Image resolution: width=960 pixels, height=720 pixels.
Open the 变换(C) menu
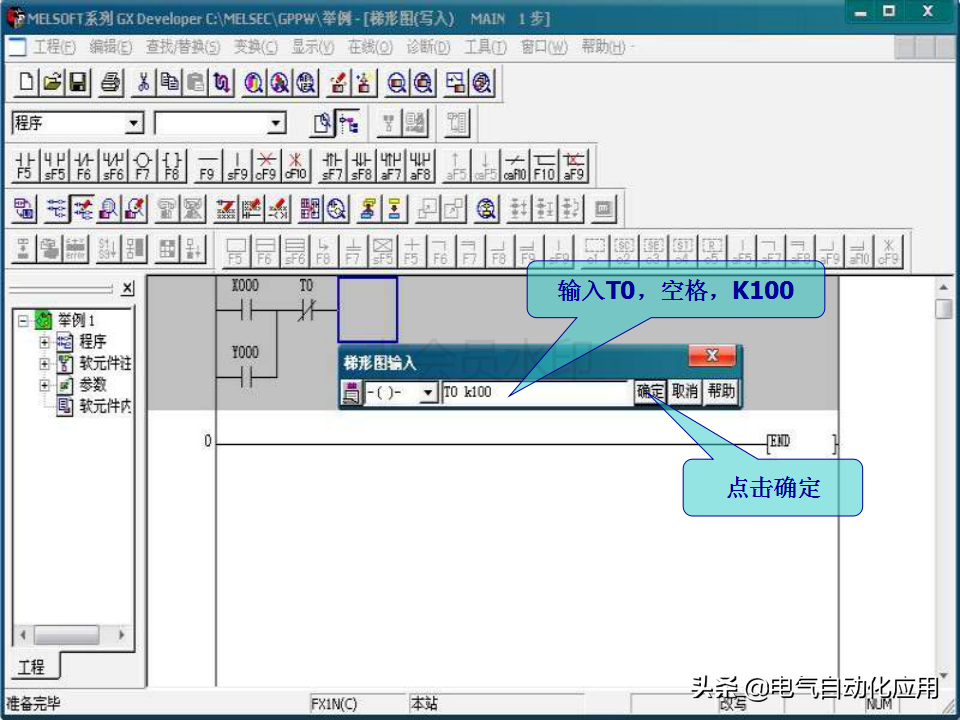(x=255, y=47)
